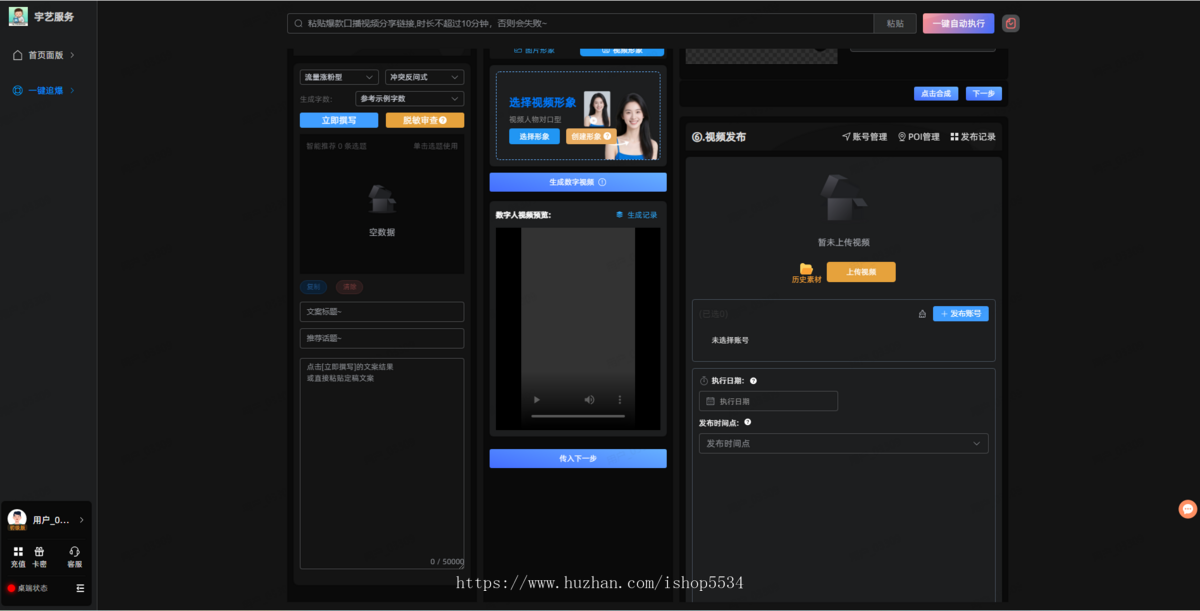Click help icon next to 执行日期

coord(753,381)
